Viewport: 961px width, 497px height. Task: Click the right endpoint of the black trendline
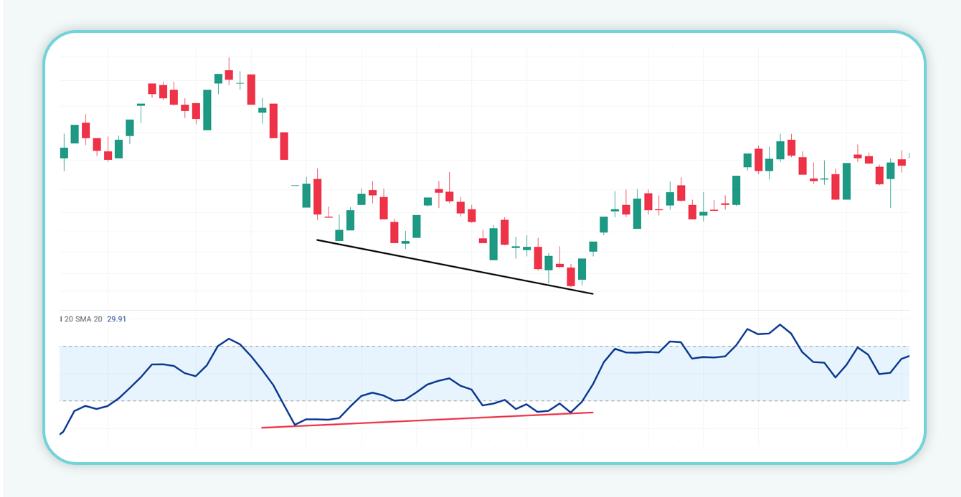click(593, 294)
